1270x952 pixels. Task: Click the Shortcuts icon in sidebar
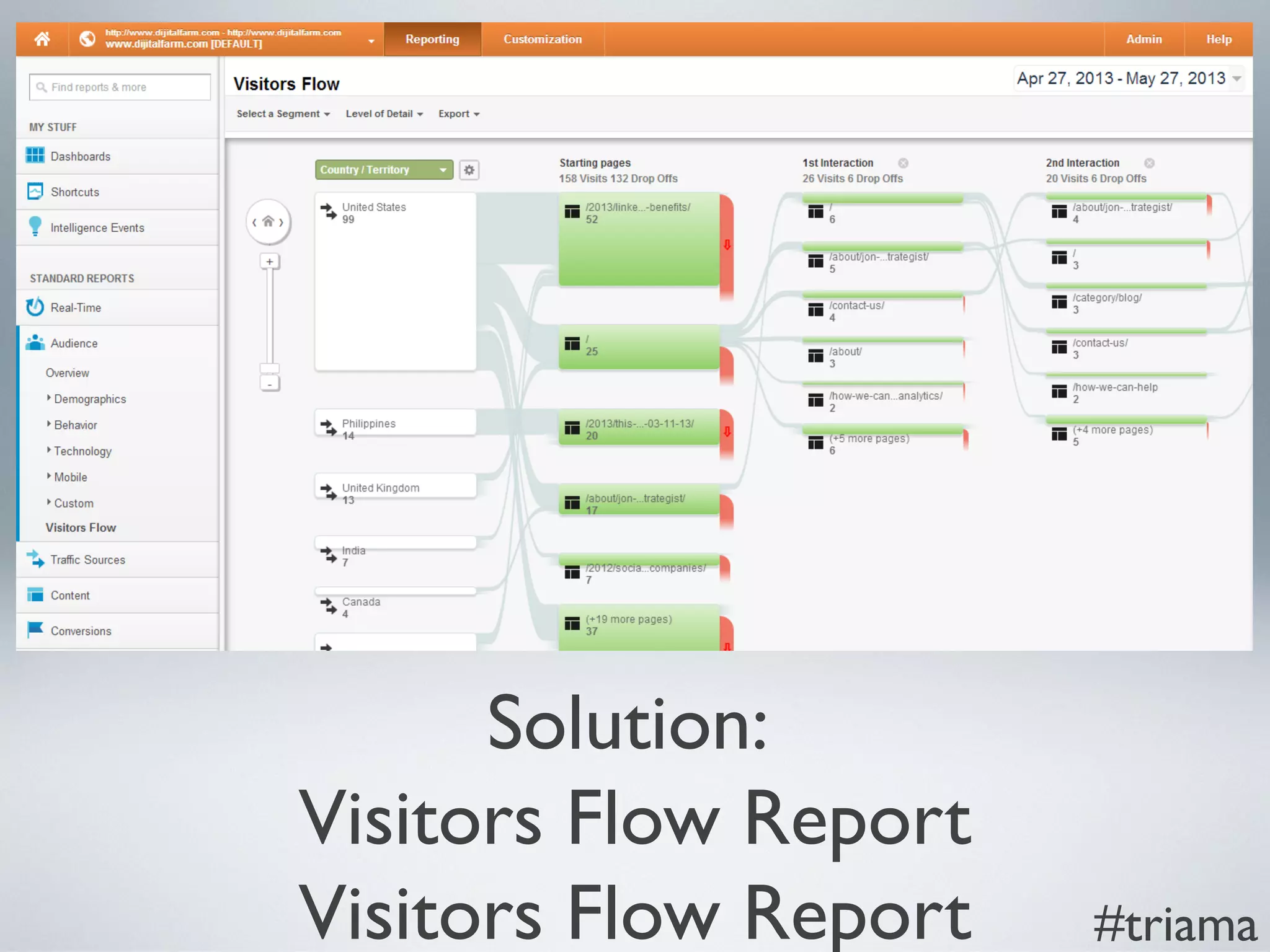(x=35, y=191)
